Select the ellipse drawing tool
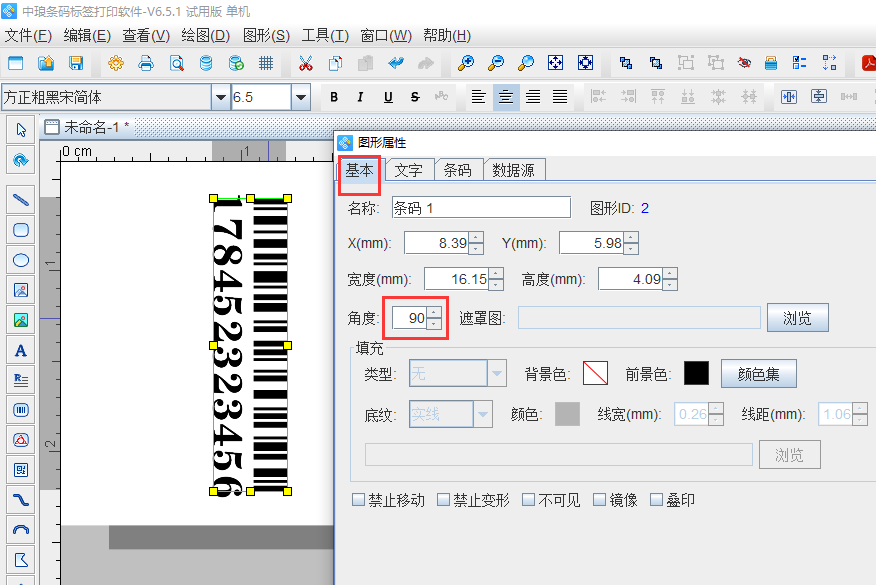This screenshot has height=585, width=876. pyautogui.click(x=21, y=260)
